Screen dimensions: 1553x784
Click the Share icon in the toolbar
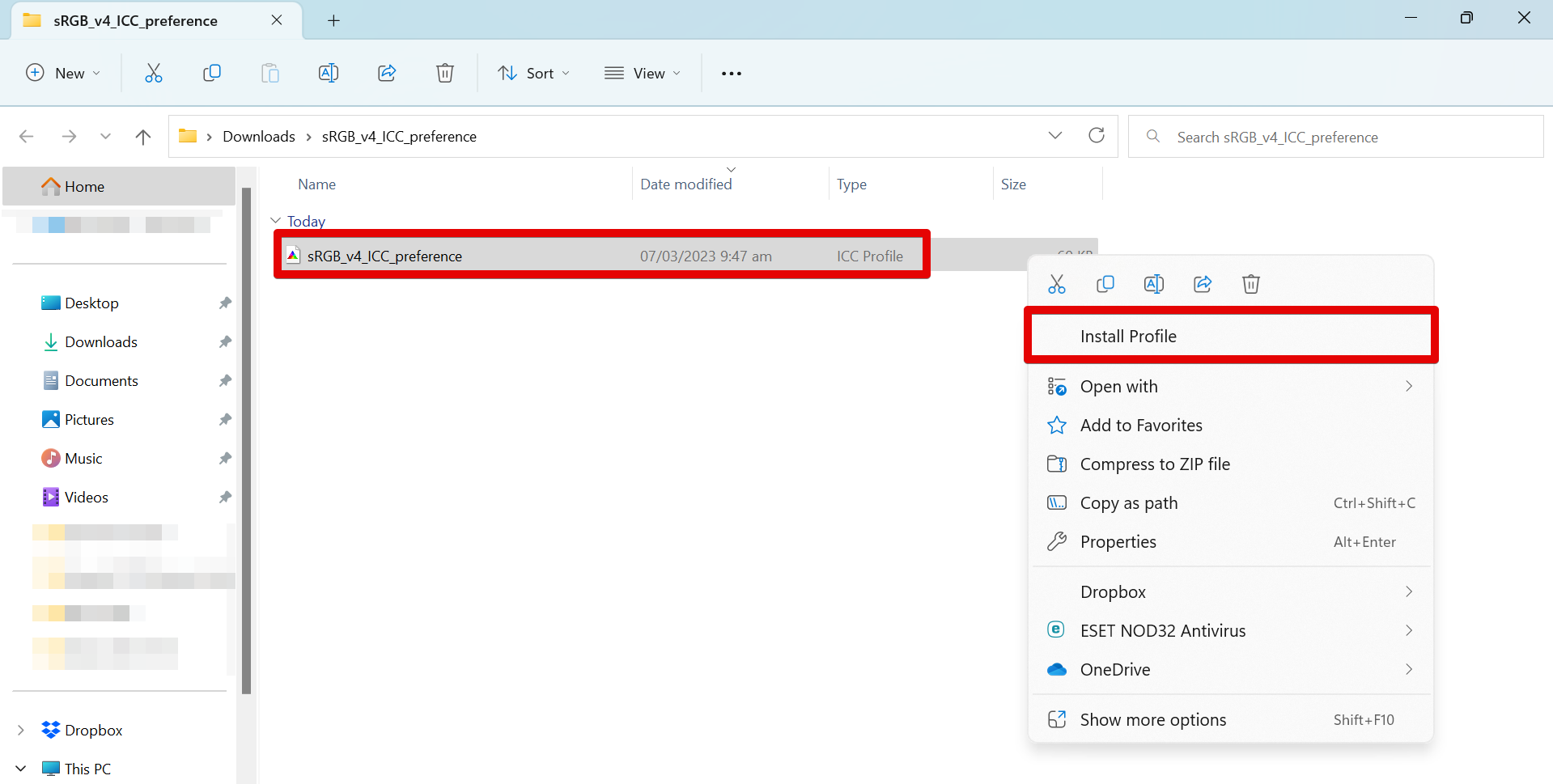[x=387, y=73]
